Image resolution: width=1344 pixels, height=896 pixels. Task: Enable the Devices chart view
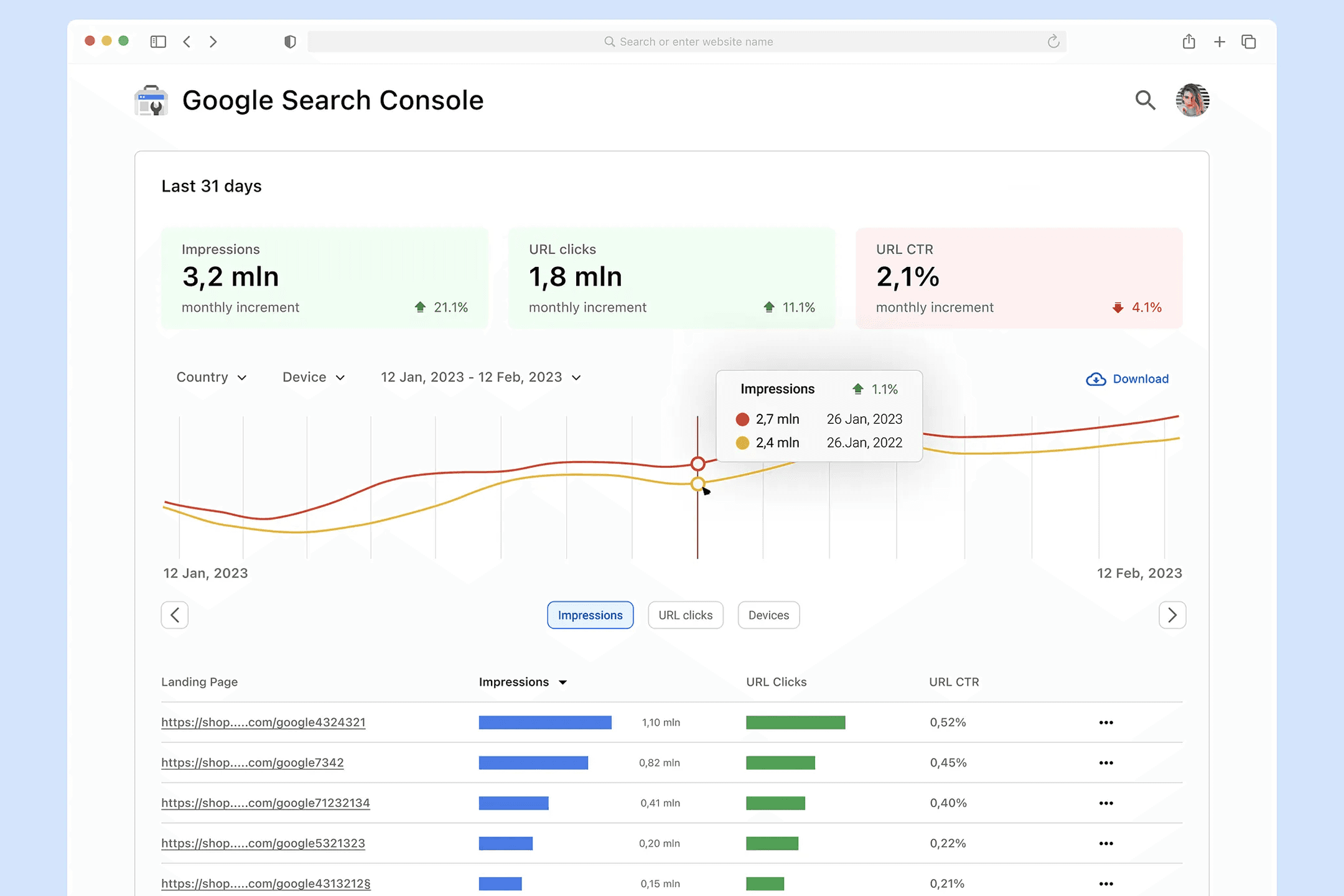pyautogui.click(x=768, y=615)
